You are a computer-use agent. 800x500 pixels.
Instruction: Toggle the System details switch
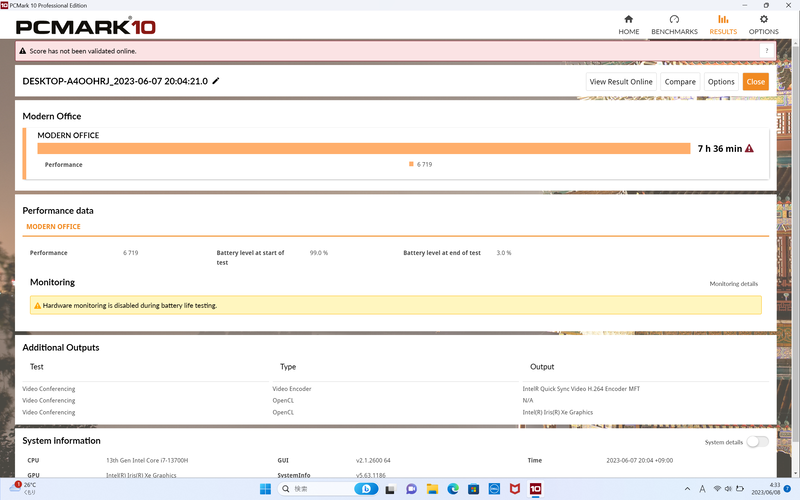(758, 442)
